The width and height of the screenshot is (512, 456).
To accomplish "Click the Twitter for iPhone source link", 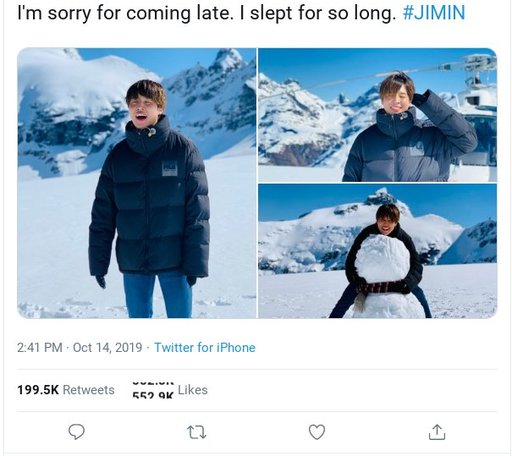I will (x=205, y=348).
